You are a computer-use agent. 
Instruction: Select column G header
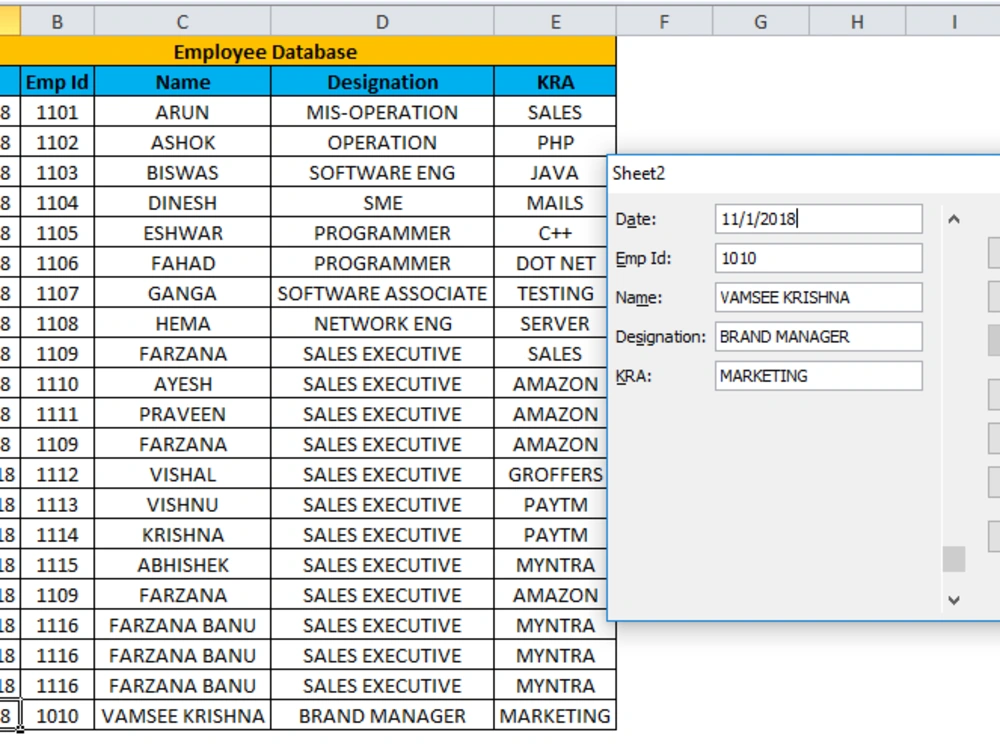tap(761, 22)
